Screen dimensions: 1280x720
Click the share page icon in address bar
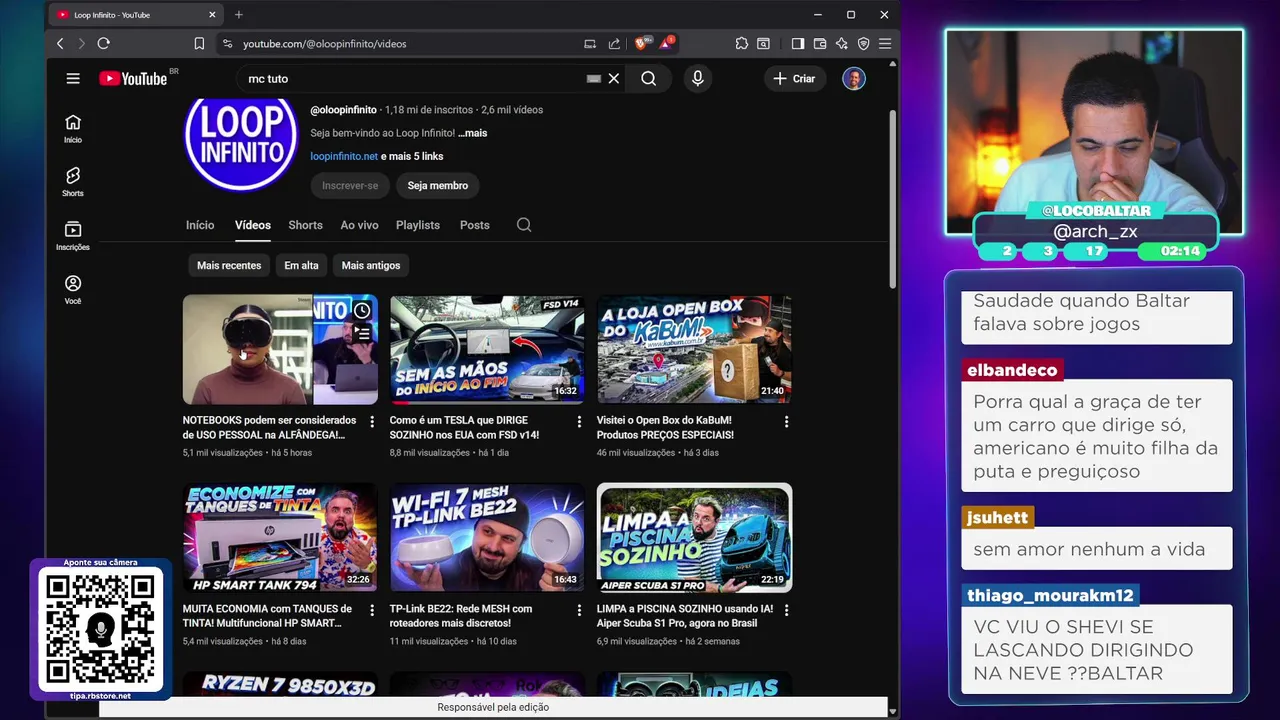coord(614,43)
